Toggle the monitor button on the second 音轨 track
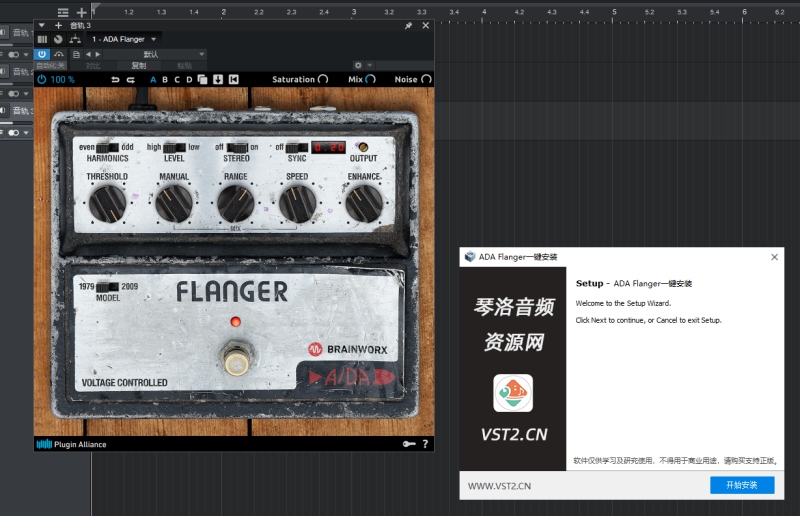 (4, 71)
